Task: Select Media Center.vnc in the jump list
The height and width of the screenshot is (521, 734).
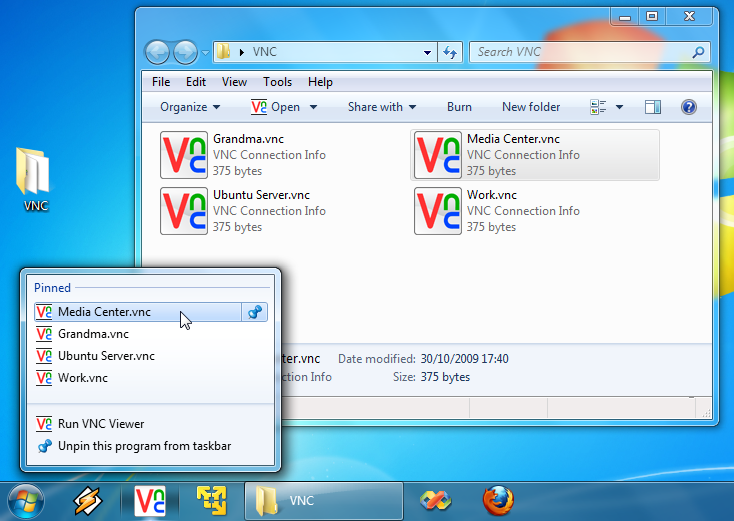Action: tap(138, 312)
